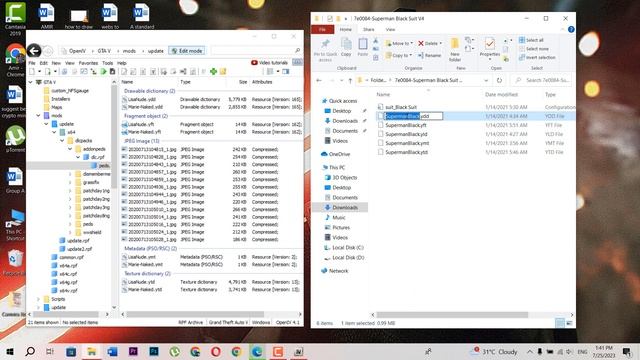Click OpenIV file list horizontal scrollbar
This screenshot has width=640, height=360.
click(195, 314)
